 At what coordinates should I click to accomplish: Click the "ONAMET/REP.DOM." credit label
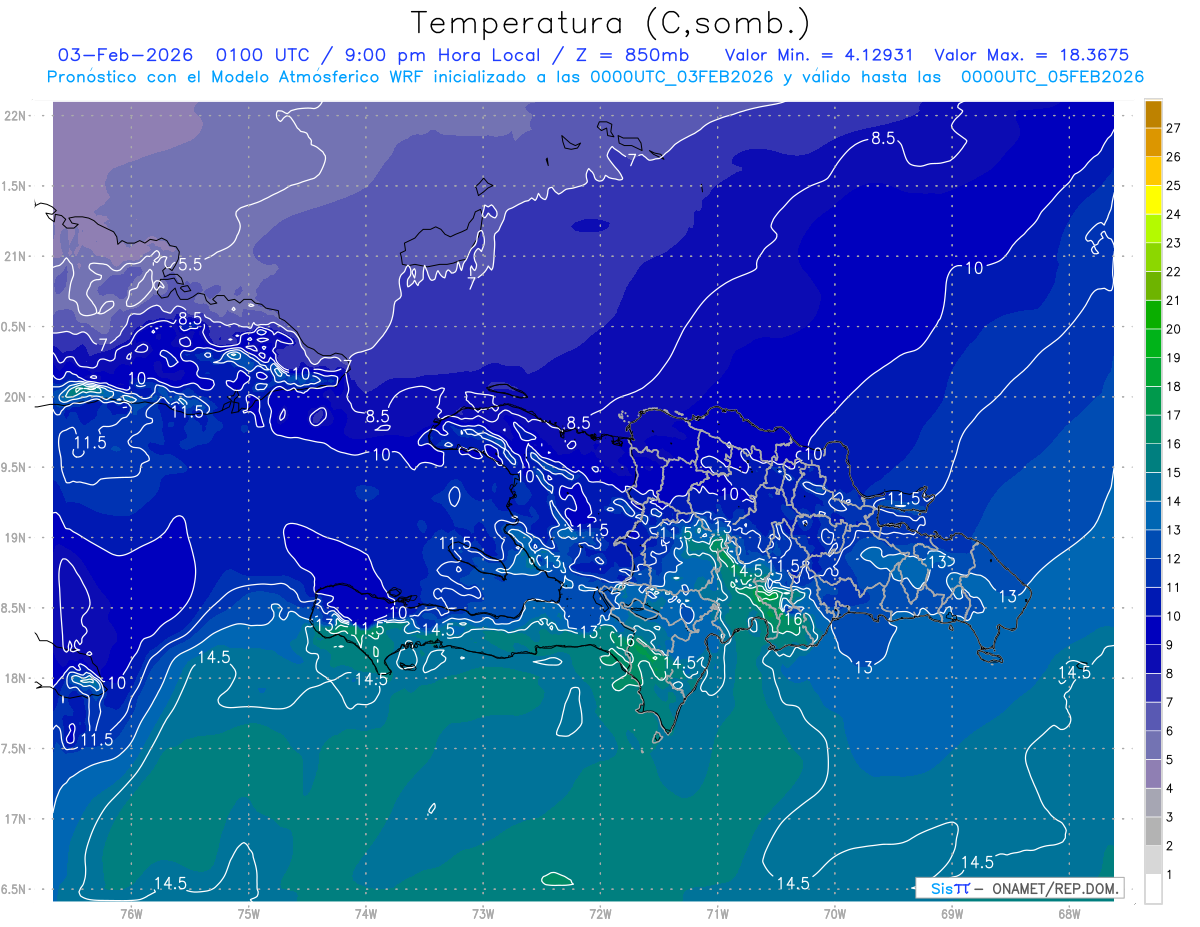1054,888
